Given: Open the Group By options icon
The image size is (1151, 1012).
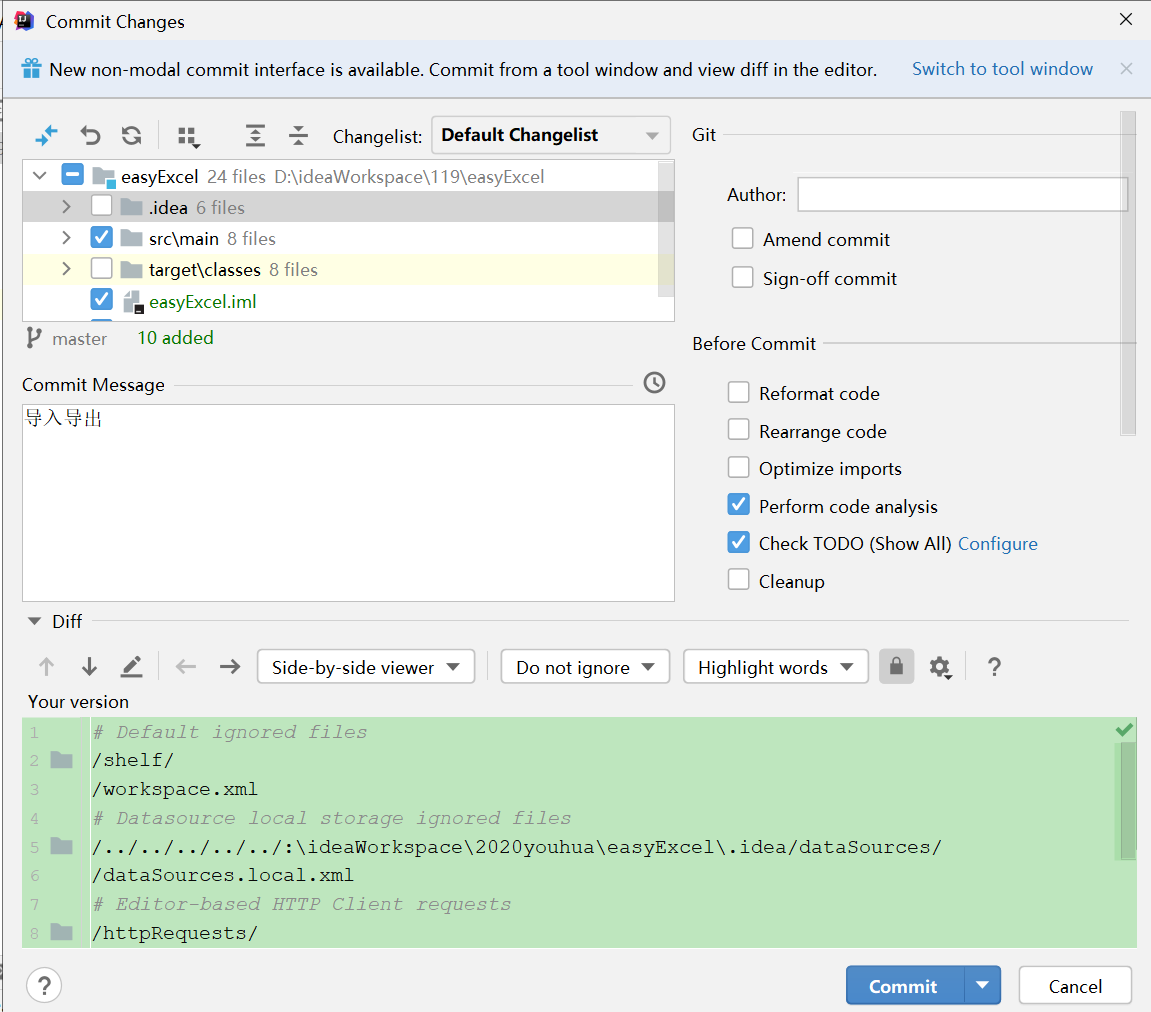Looking at the screenshot, I should 189,136.
